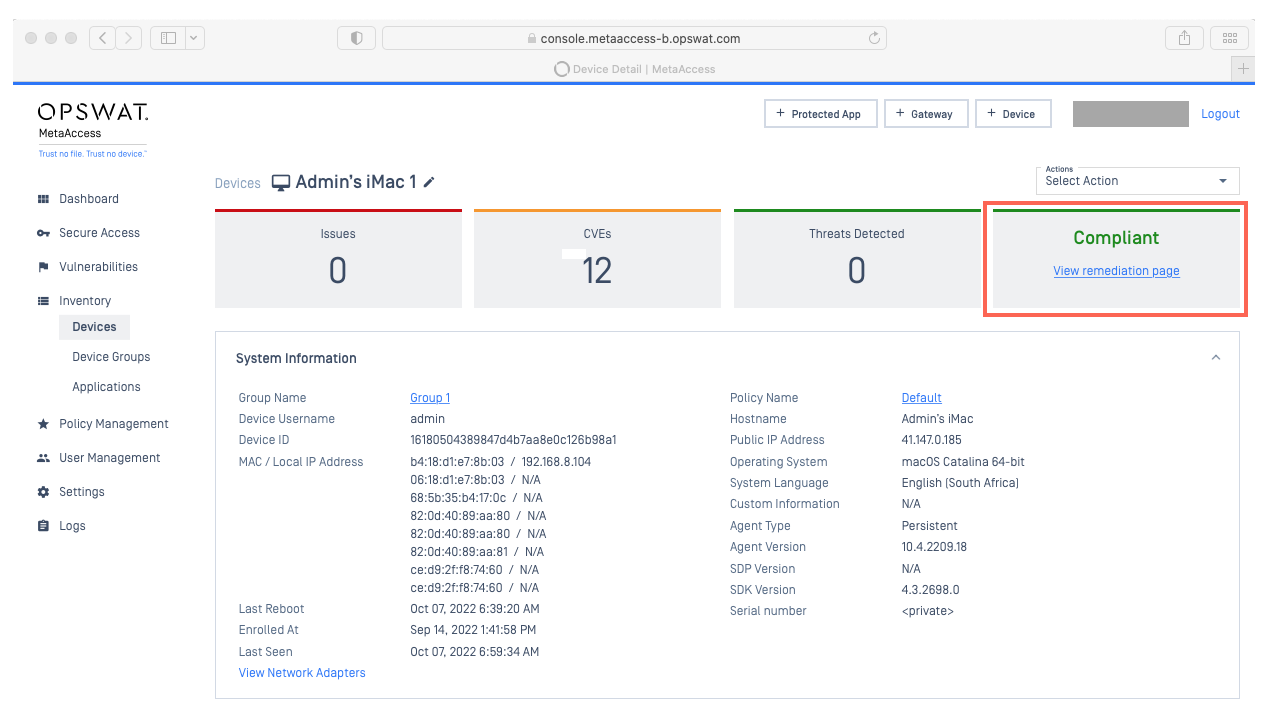Click the Safari back arrow button
The image size is (1264, 727).
tap(102, 38)
